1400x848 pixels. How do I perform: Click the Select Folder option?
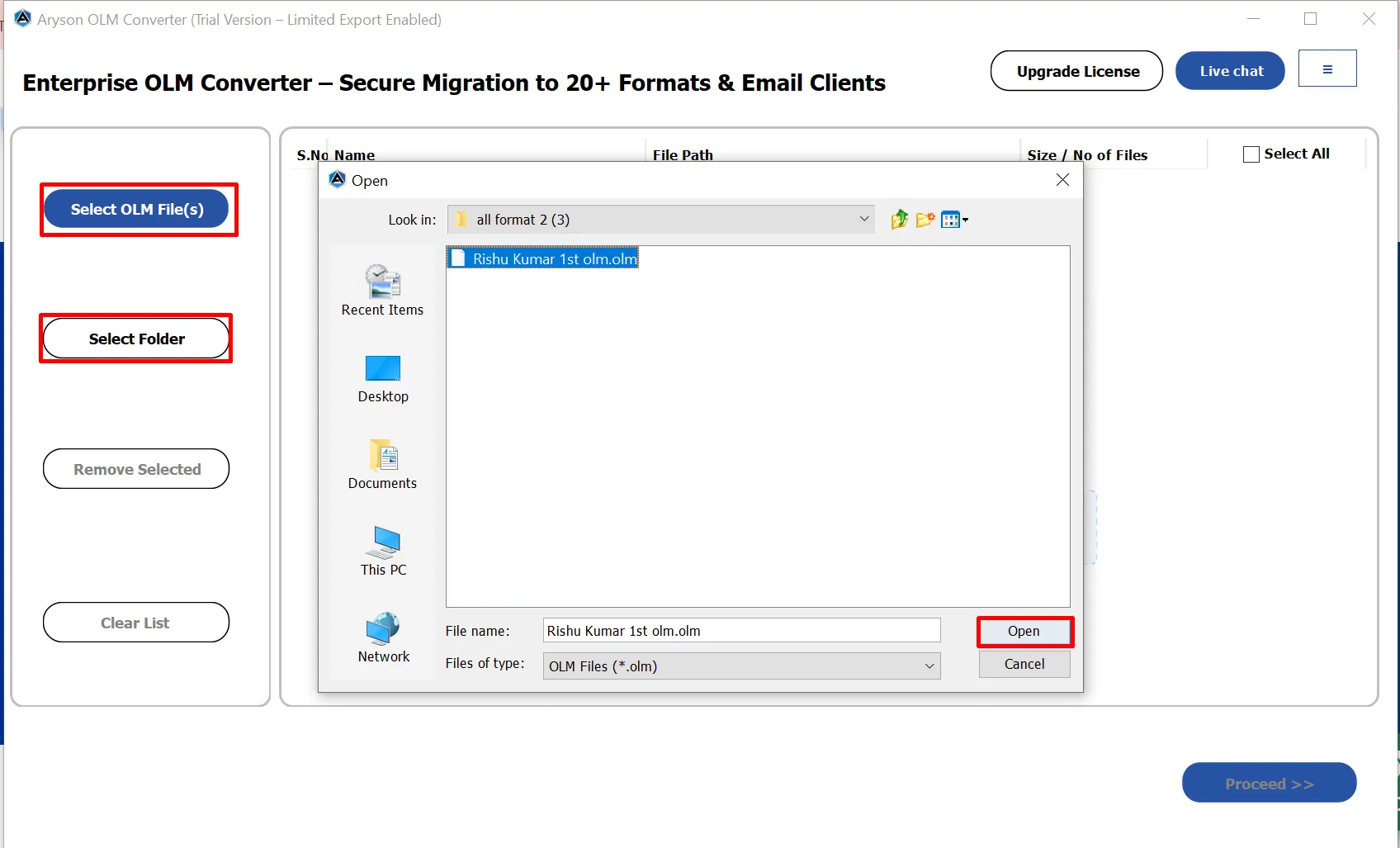coord(135,339)
